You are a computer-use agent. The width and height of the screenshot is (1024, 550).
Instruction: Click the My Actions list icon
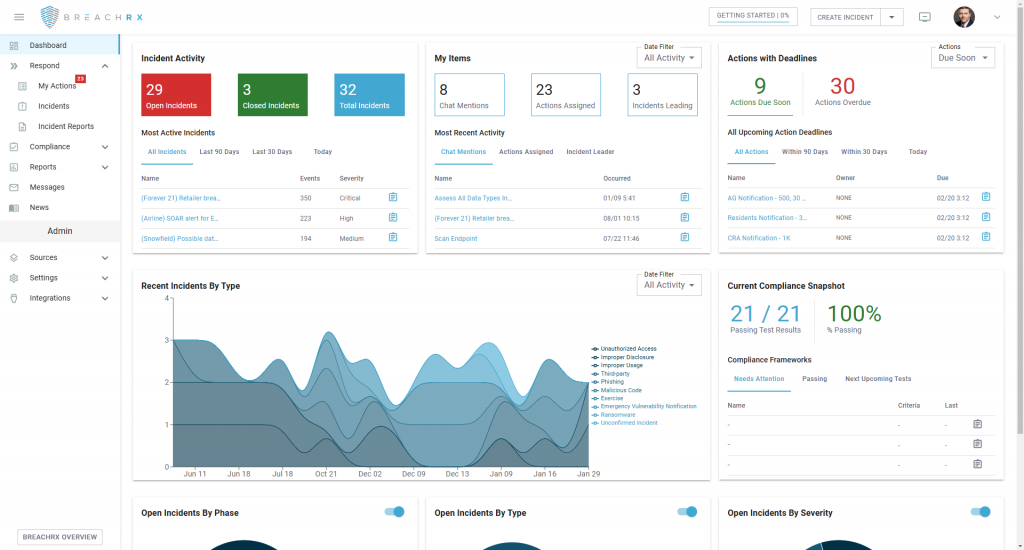(22, 86)
